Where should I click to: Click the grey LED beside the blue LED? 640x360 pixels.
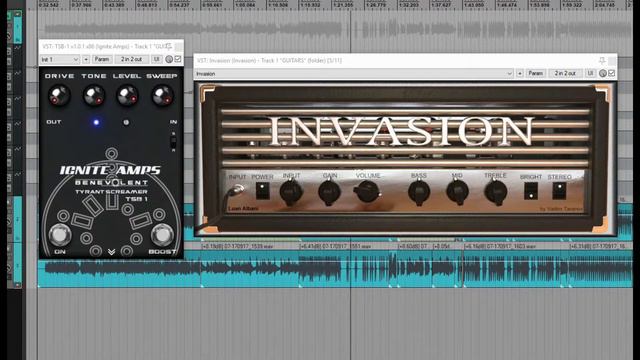point(126,122)
